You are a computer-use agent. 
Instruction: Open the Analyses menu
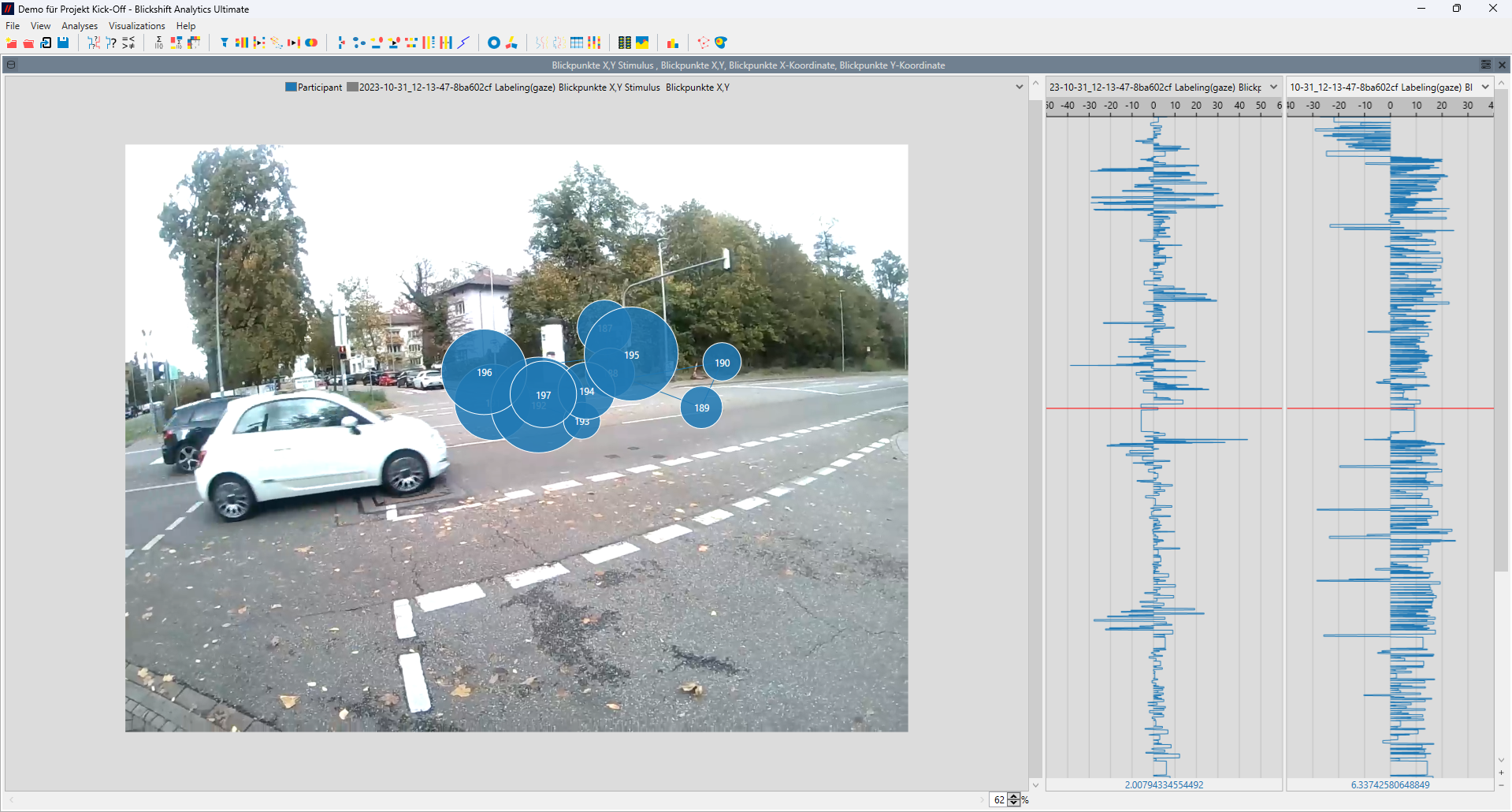click(x=80, y=26)
